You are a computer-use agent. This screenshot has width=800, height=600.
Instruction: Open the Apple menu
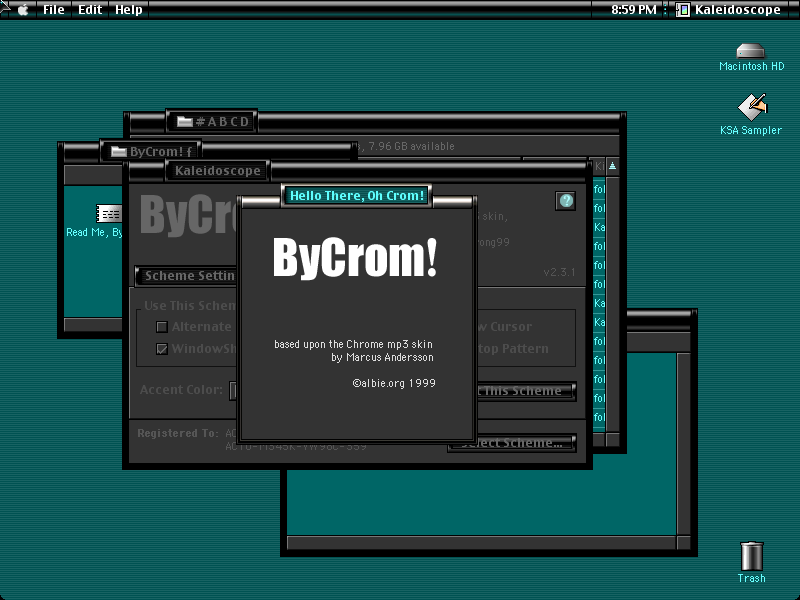(x=23, y=10)
